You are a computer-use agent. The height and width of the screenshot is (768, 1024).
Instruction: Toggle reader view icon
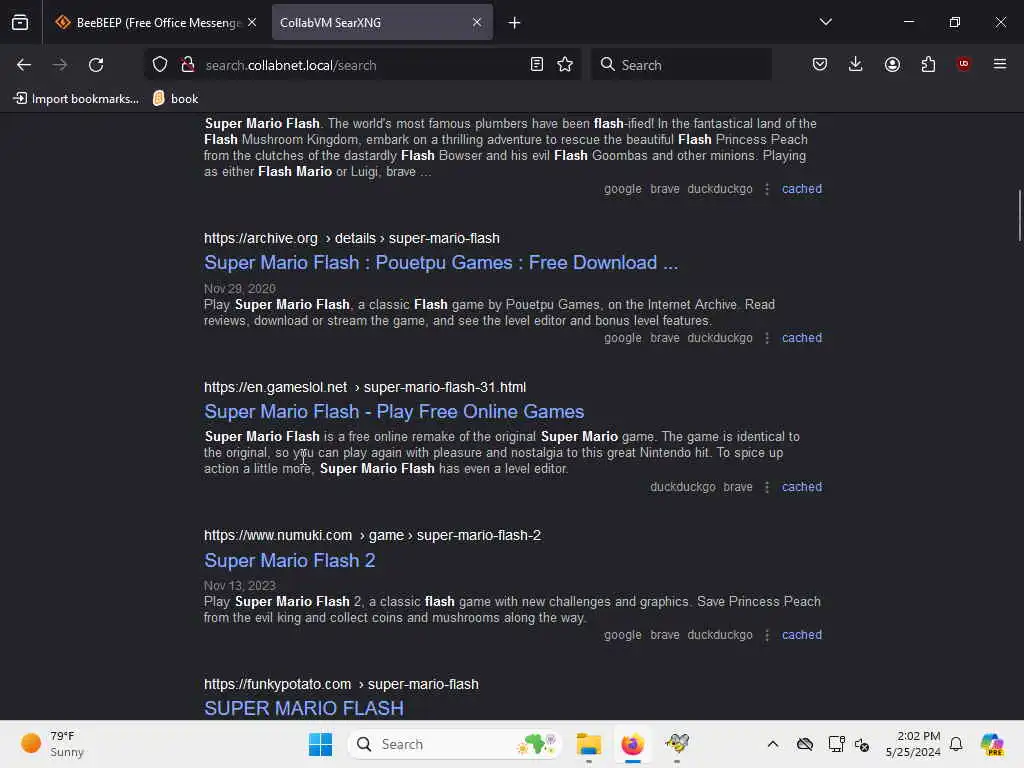pos(537,65)
